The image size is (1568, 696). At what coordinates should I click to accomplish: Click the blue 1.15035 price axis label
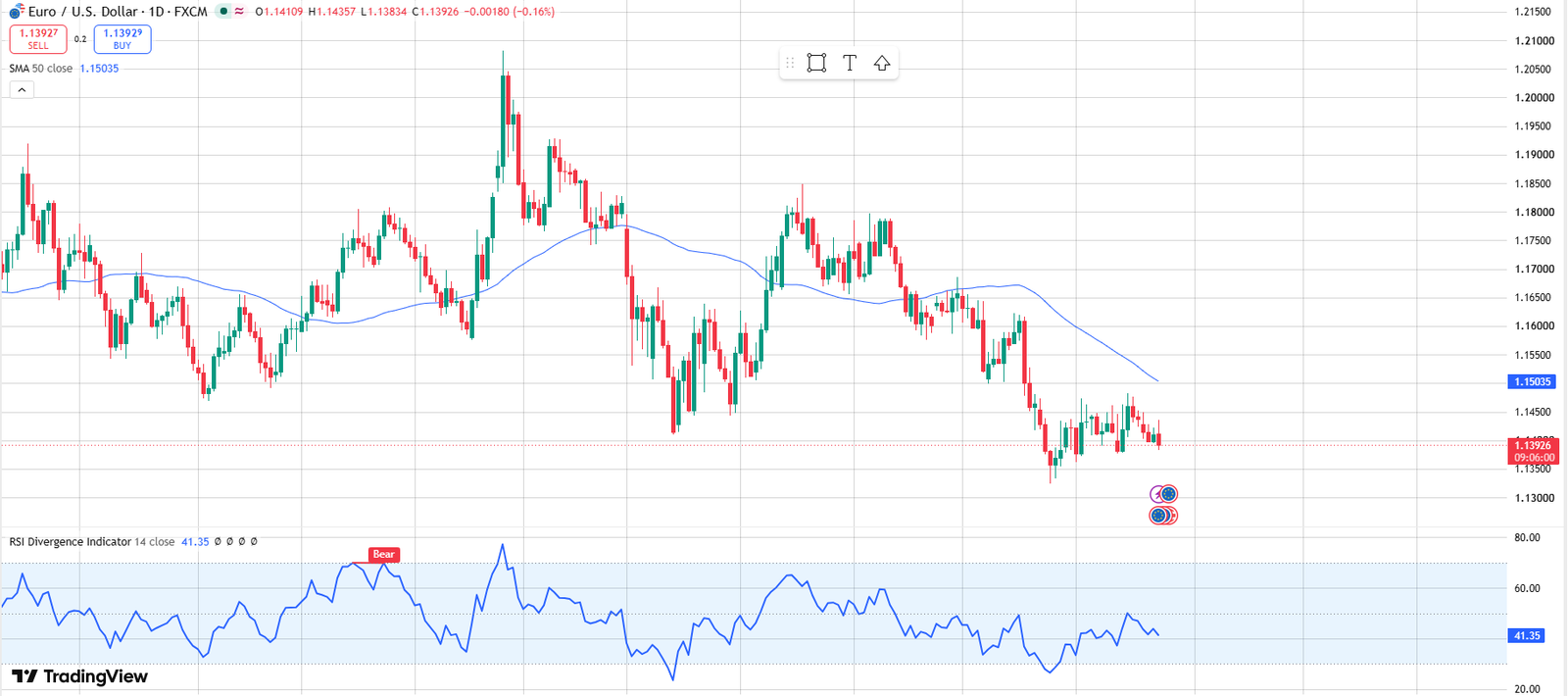click(x=1532, y=382)
